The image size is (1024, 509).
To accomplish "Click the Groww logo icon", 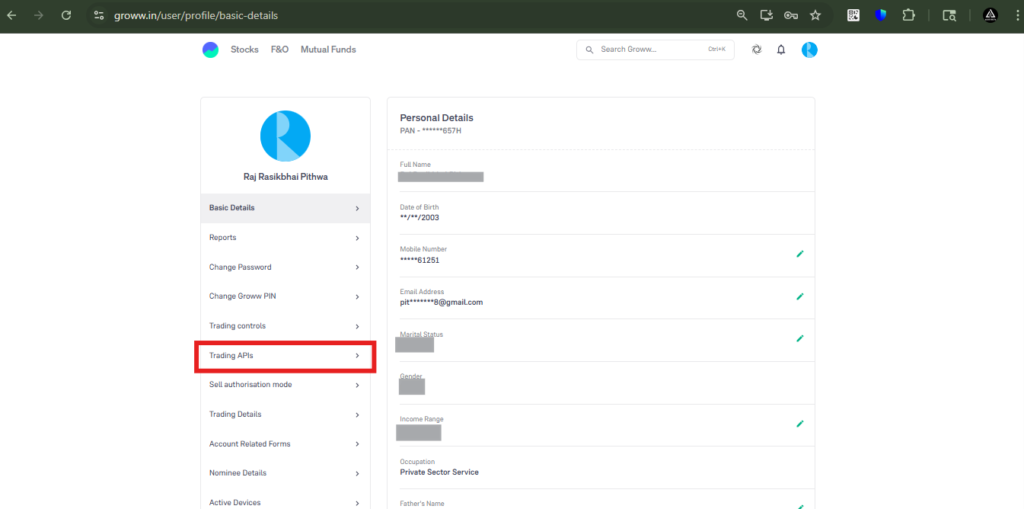I will (210, 49).
